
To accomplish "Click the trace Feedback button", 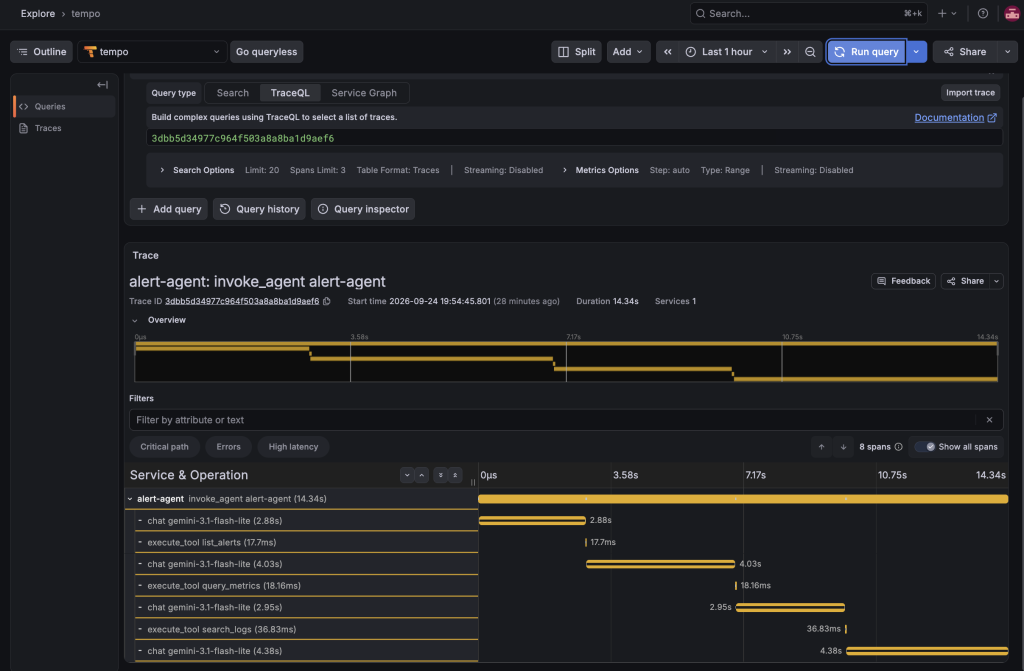I will [903, 281].
